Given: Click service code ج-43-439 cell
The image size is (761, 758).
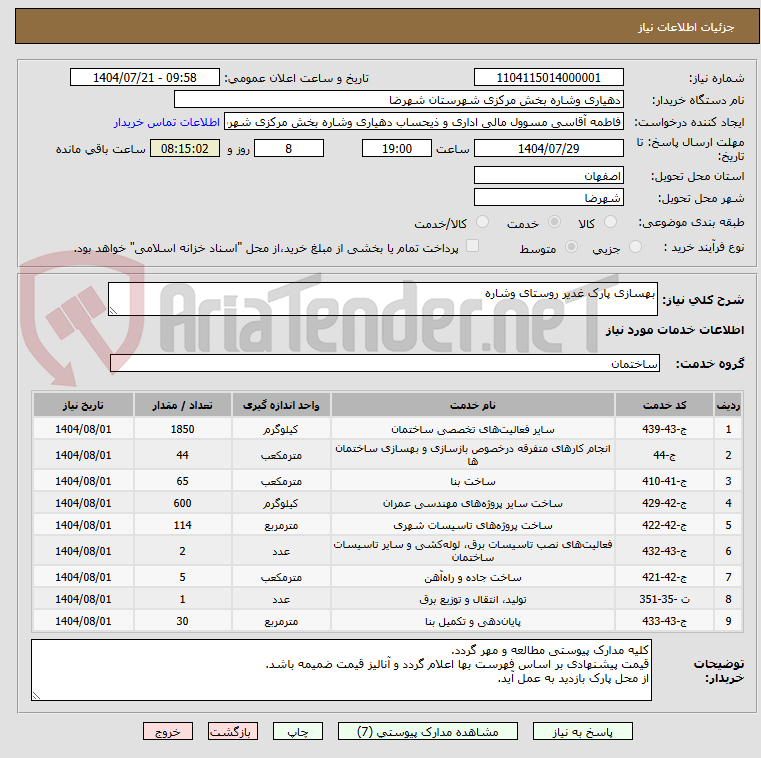Looking at the screenshot, I should [x=664, y=429].
